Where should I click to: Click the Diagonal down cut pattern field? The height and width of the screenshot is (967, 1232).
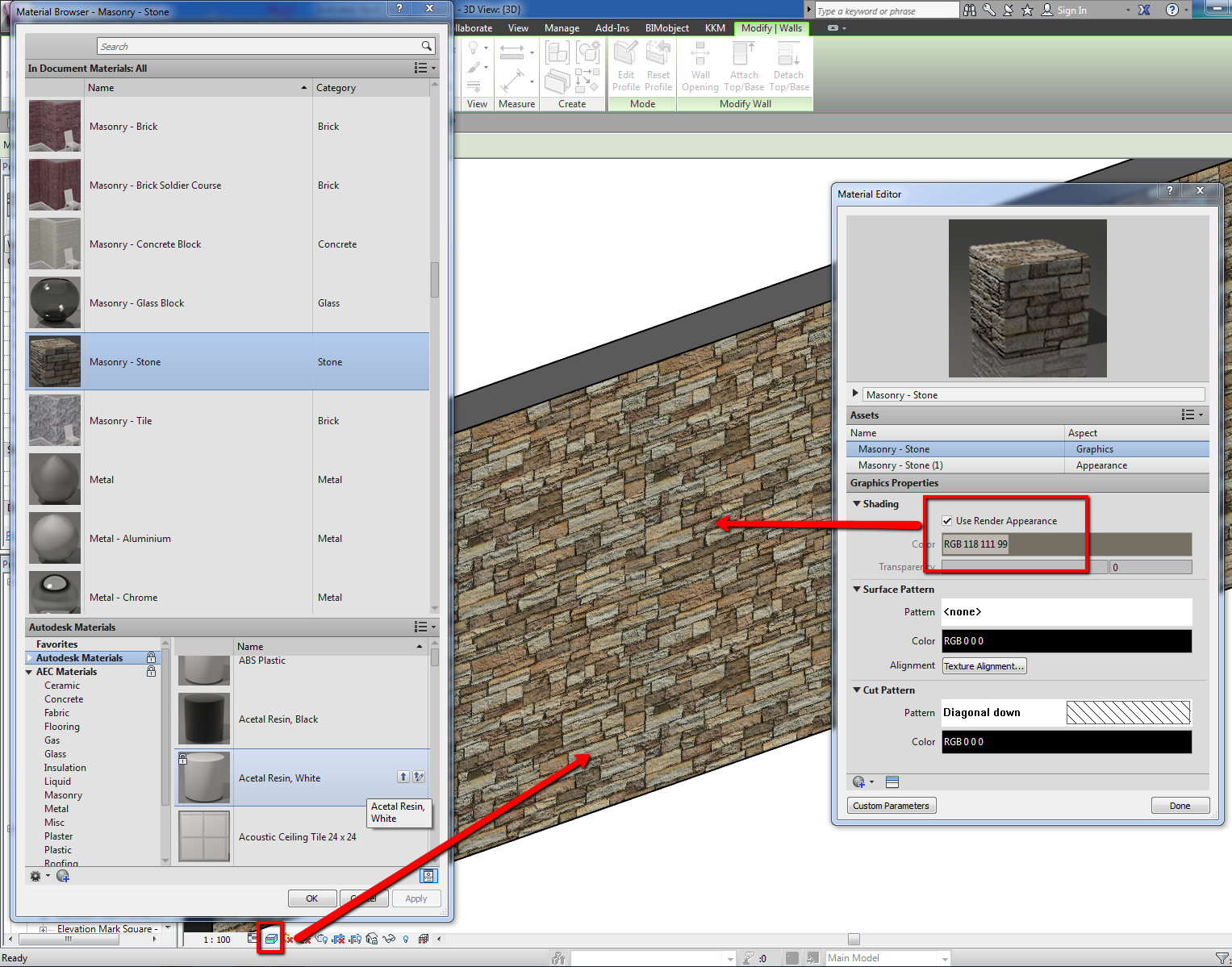click(1067, 713)
